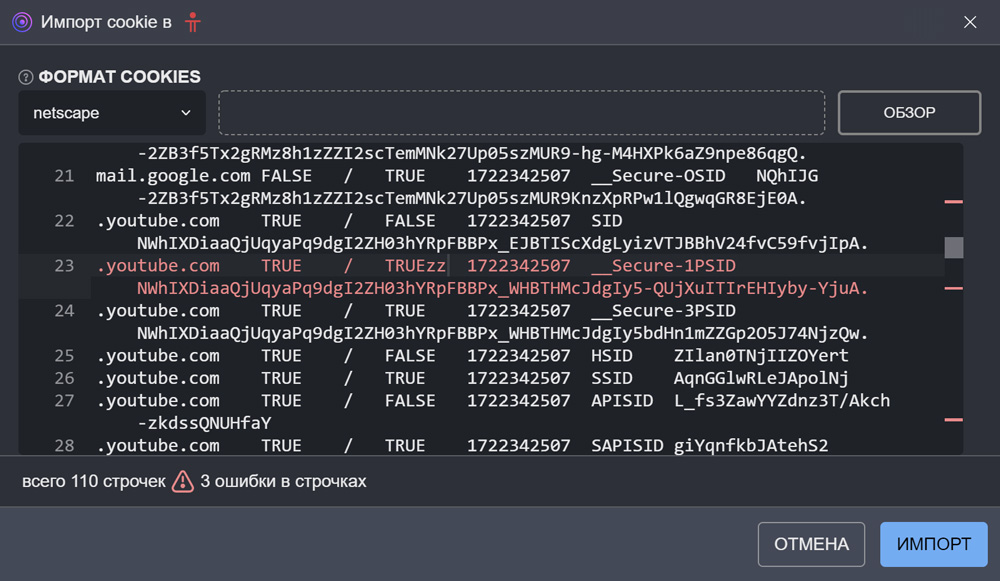Viewport: 1000px width, 581px height.
Task: Click __Secure-OSID cookie name
Action: point(659,176)
